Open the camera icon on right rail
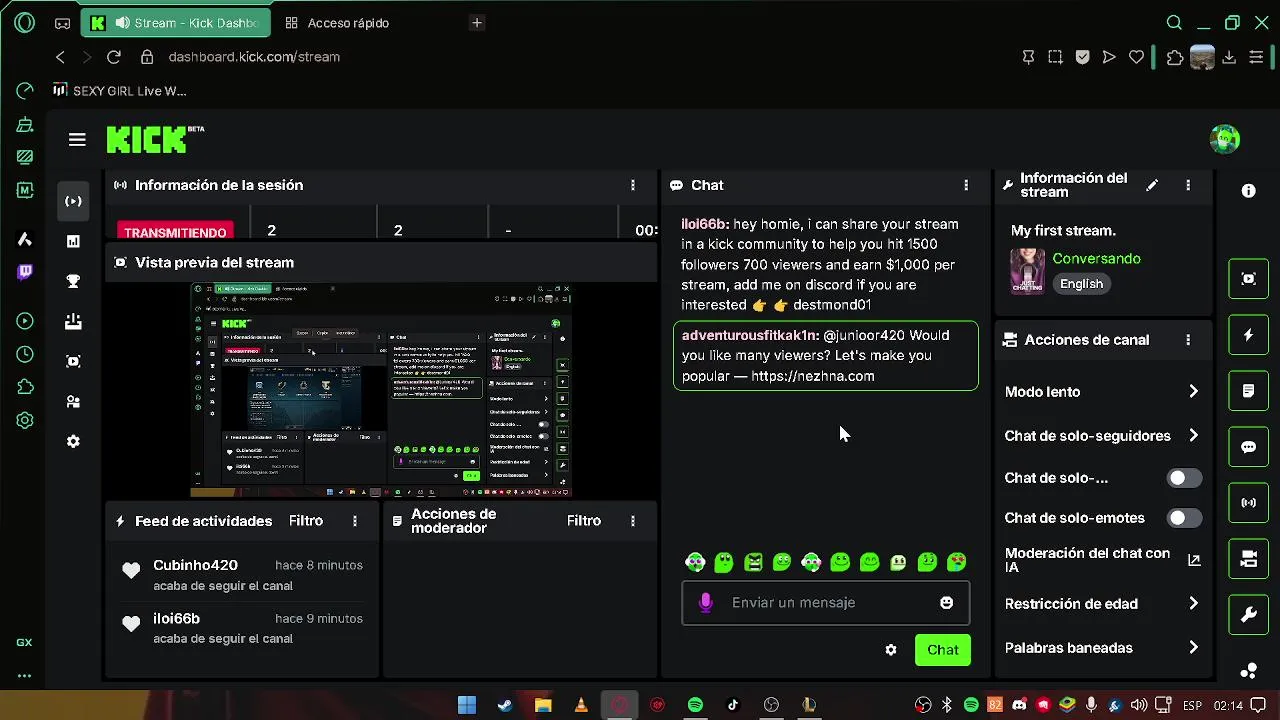This screenshot has width=1280, height=720. pyautogui.click(x=1248, y=559)
